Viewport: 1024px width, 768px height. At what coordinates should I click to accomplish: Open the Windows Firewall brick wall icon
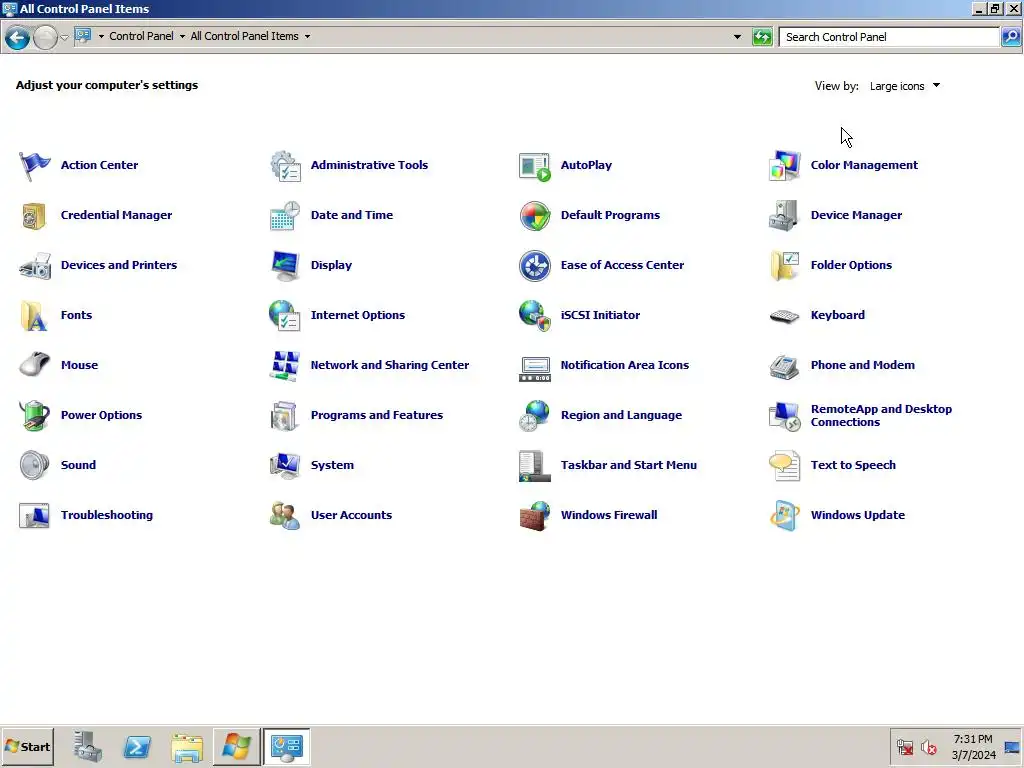pos(535,516)
